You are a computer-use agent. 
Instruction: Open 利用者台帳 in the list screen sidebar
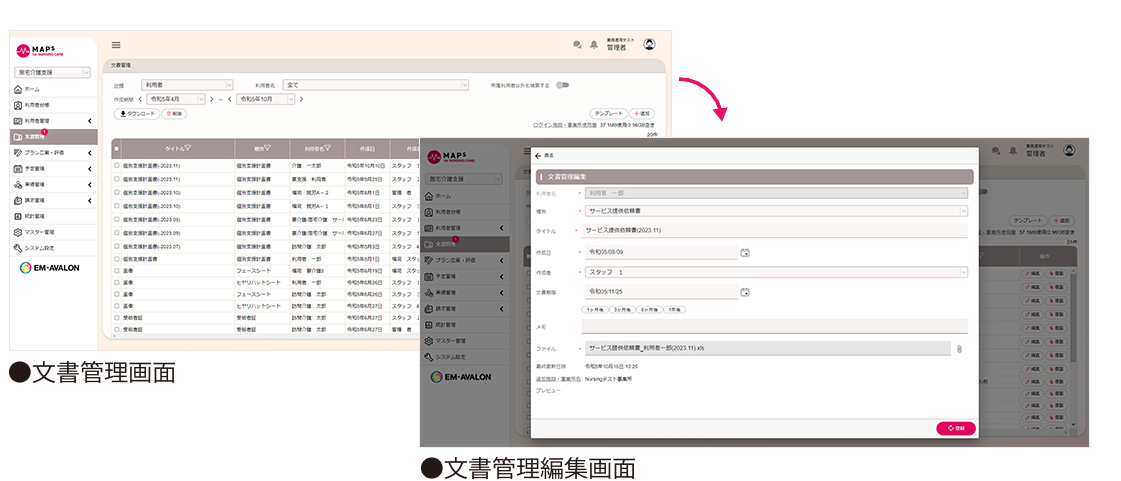tap(54, 104)
